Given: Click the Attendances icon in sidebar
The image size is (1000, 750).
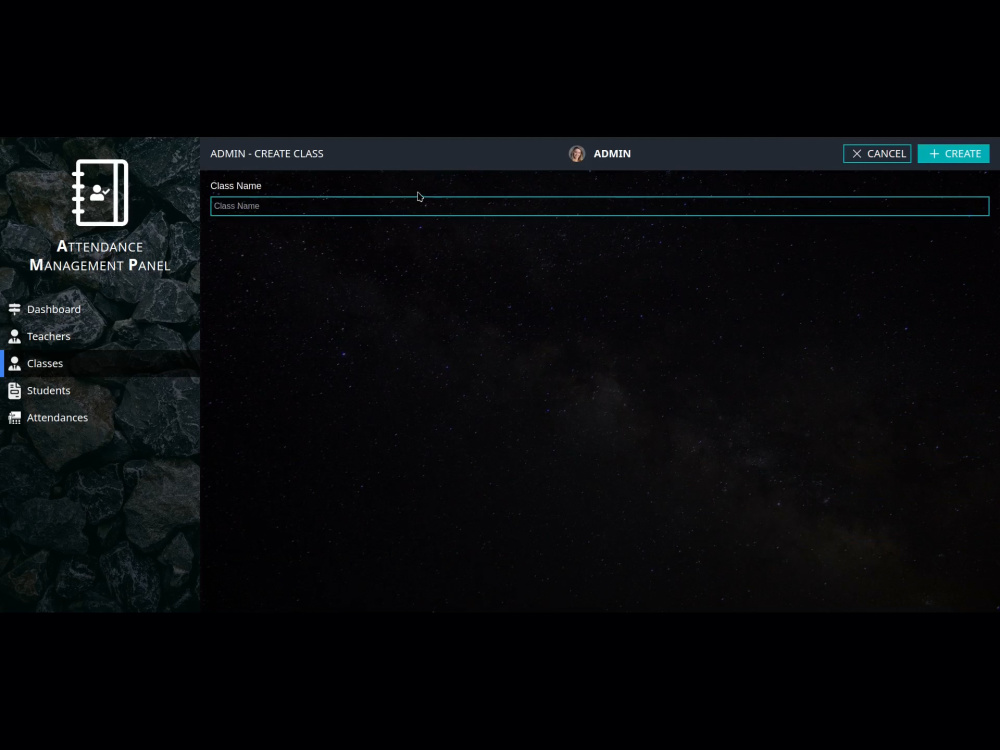Looking at the screenshot, I should (x=15, y=418).
